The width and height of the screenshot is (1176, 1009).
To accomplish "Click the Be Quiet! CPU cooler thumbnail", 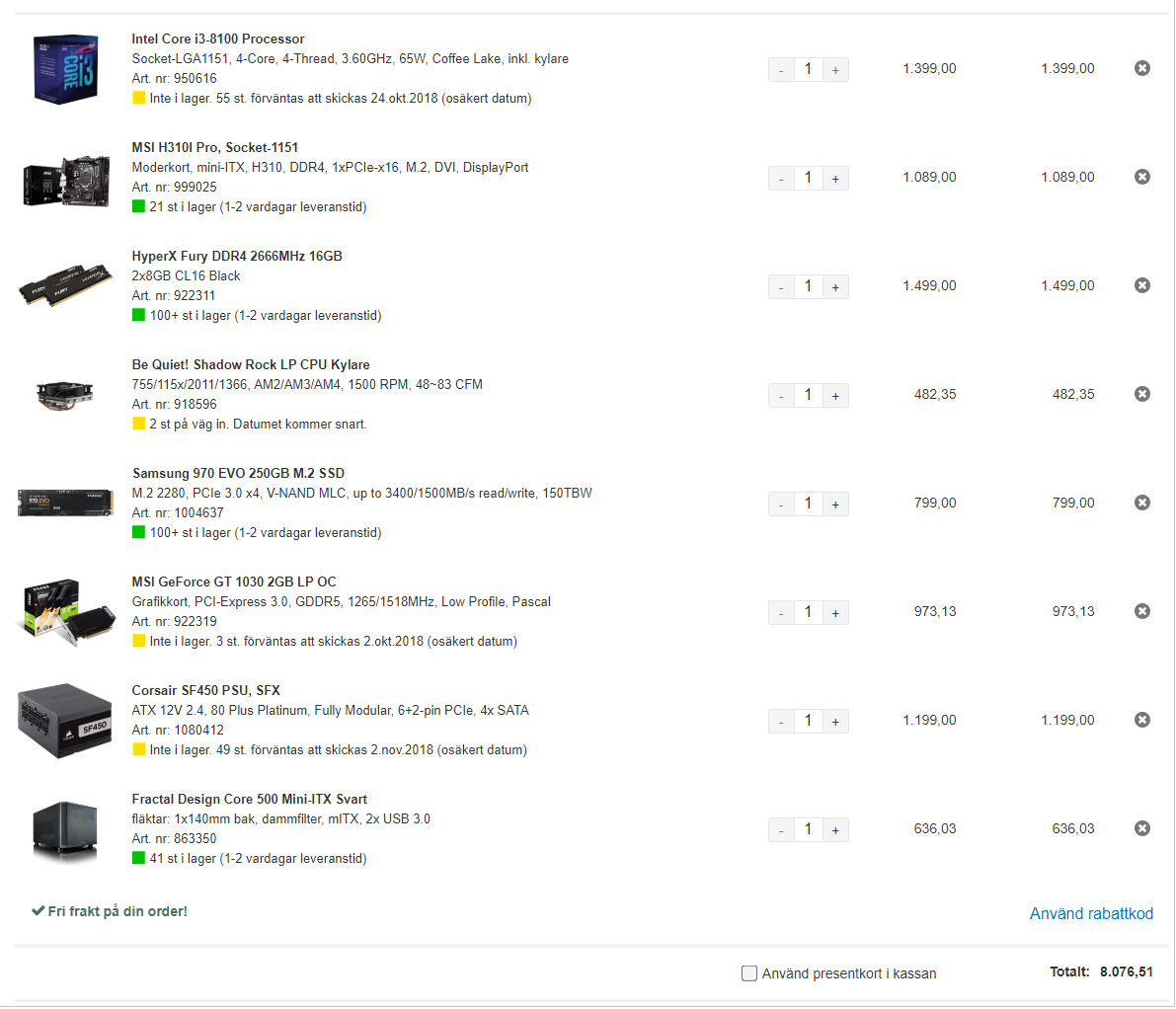I will [x=64, y=394].
